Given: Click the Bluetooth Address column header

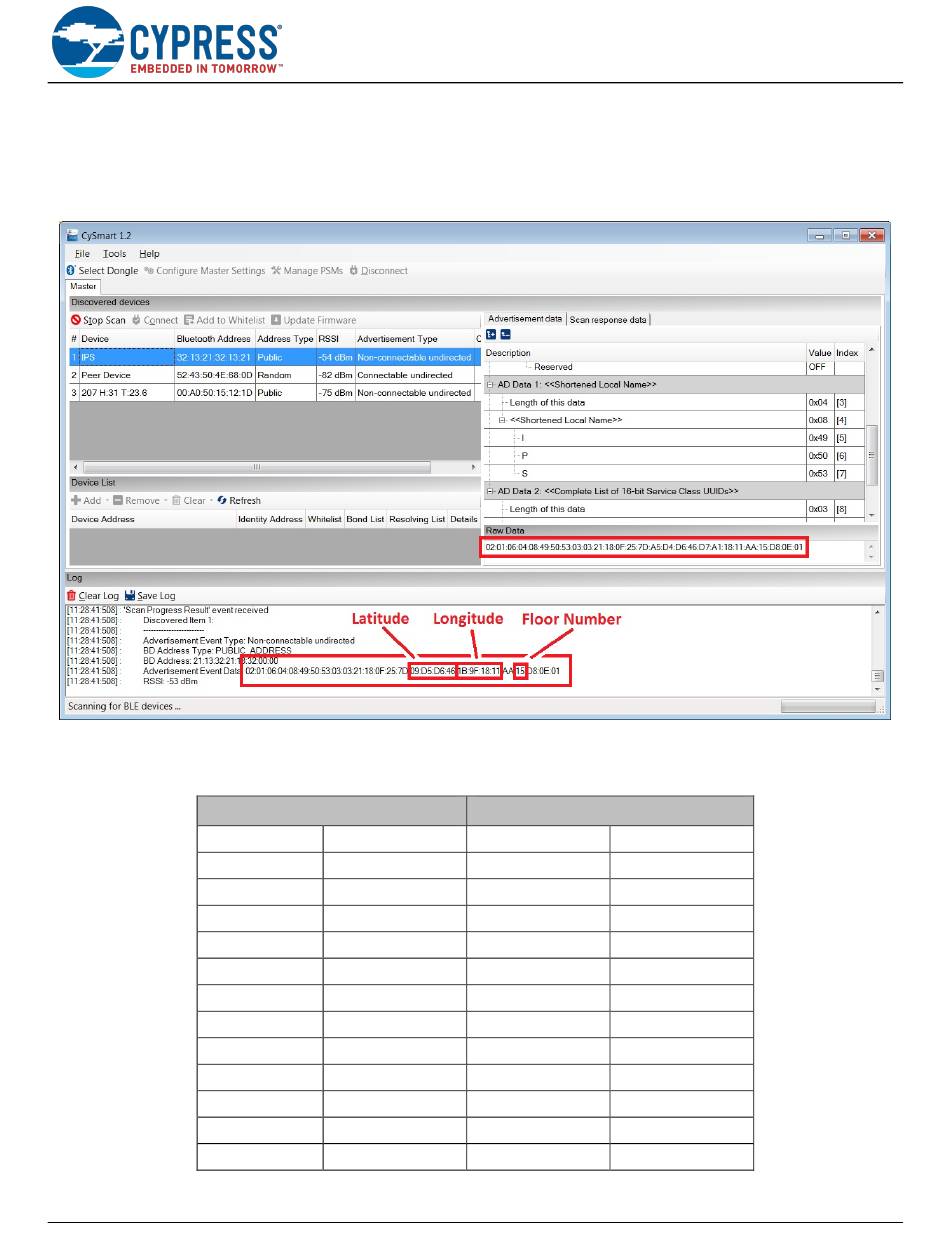Looking at the screenshot, I should [x=213, y=339].
